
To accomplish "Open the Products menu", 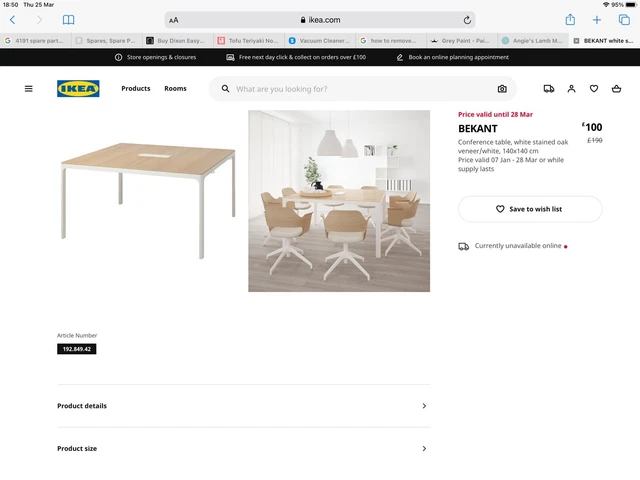I will [x=136, y=89].
